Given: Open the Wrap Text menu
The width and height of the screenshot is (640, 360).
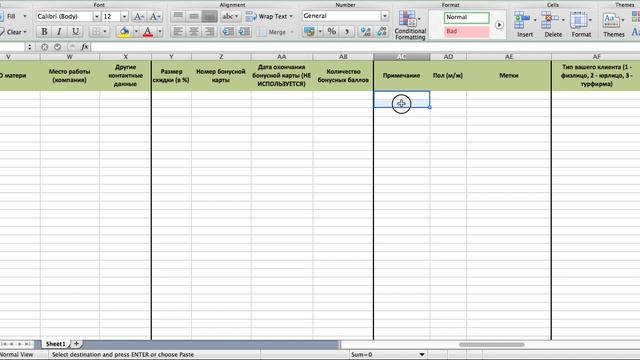Looking at the screenshot, I should (269, 16).
